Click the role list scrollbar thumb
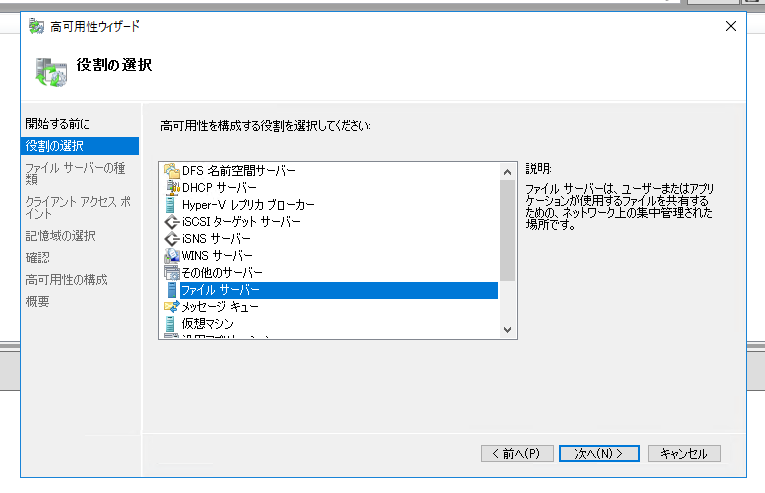 (507, 230)
